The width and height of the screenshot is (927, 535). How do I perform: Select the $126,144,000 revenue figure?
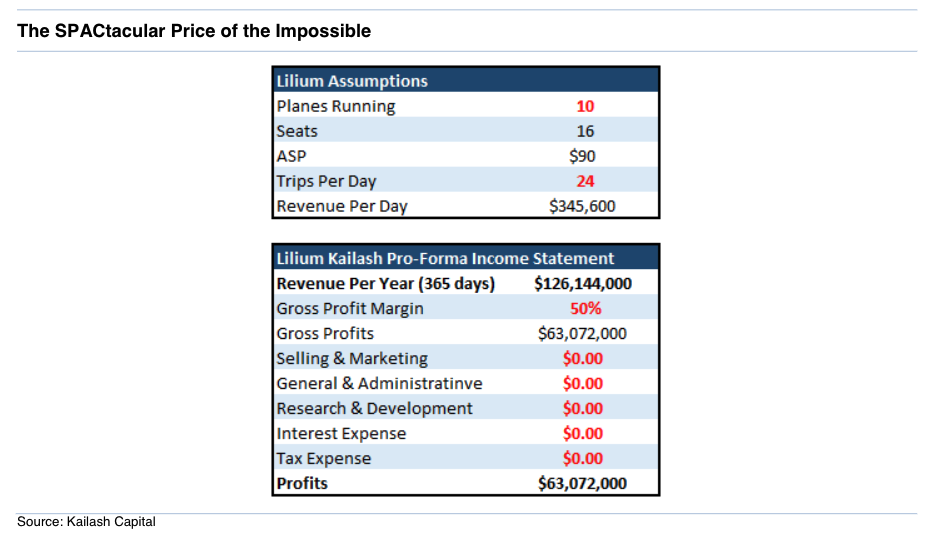pos(582,283)
